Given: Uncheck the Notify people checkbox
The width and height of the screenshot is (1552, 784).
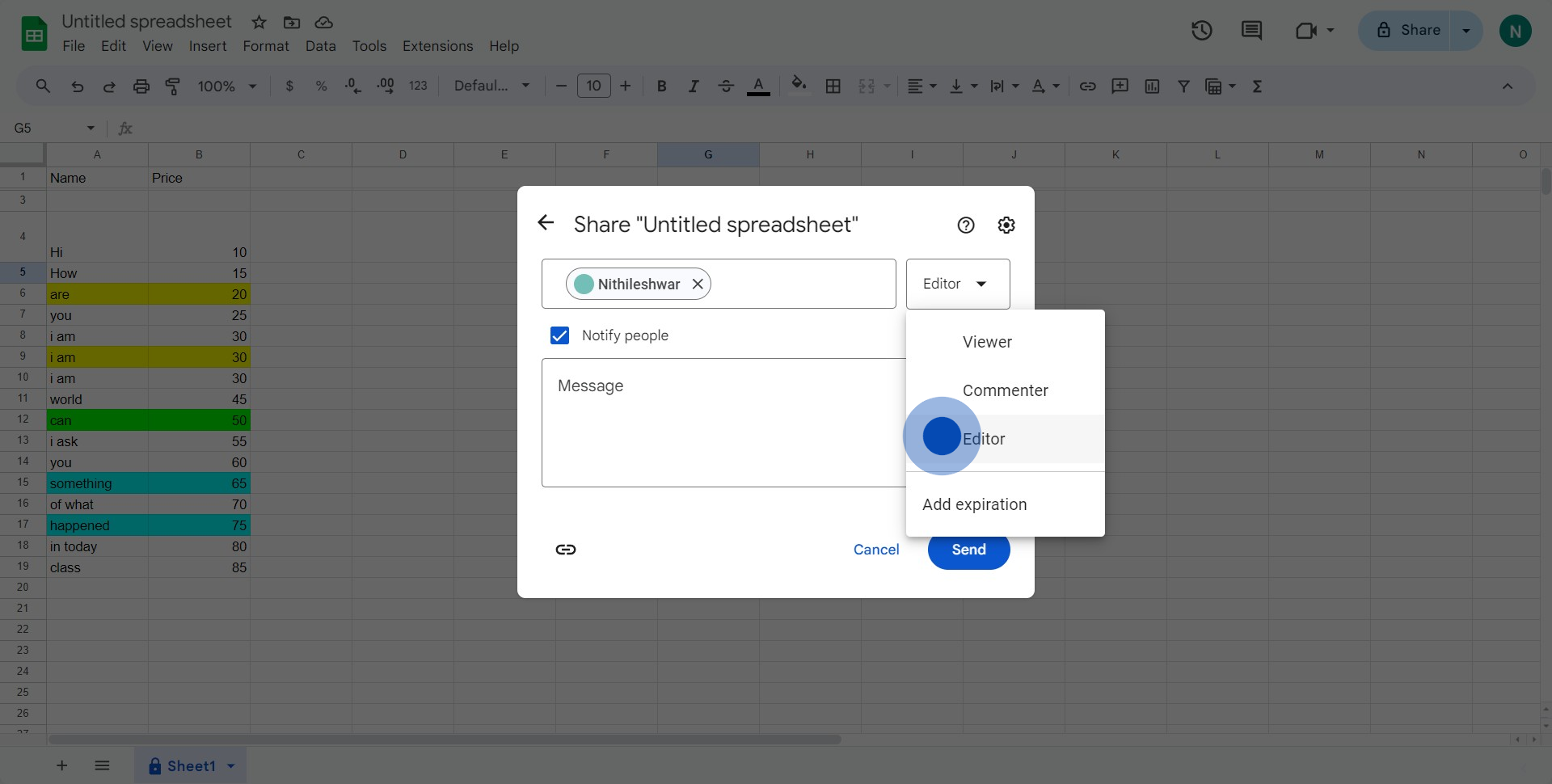Looking at the screenshot, I should (x=559, y=335).
